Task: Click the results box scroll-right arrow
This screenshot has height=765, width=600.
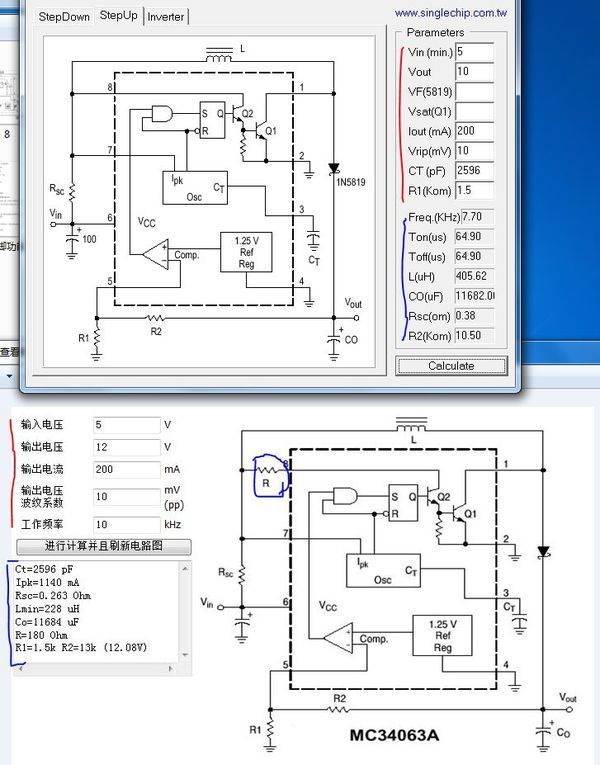Action: click(x=170, y=669)
